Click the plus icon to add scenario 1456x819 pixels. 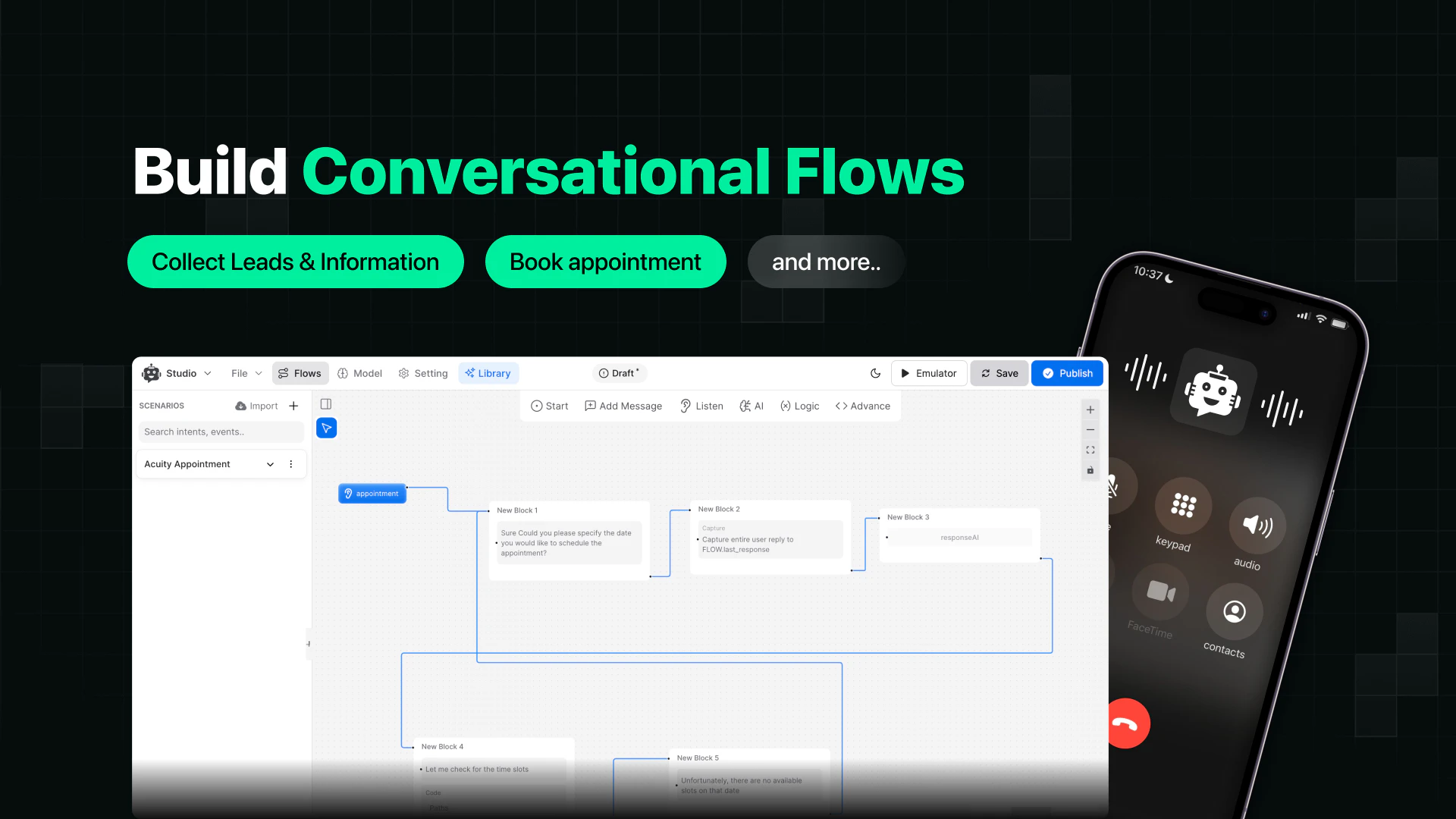[x=293, y=406]
